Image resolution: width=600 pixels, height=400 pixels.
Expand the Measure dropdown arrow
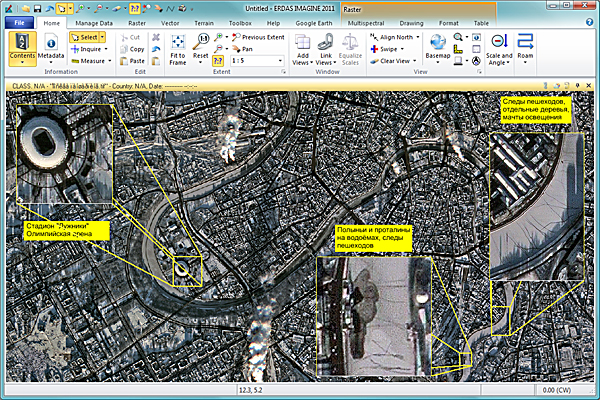[110, 61]
